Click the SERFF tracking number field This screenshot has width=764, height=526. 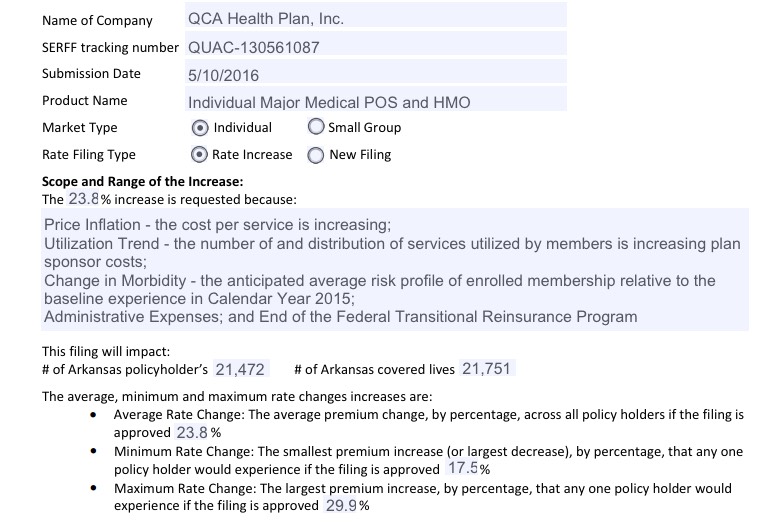click(x=375, y=47)
